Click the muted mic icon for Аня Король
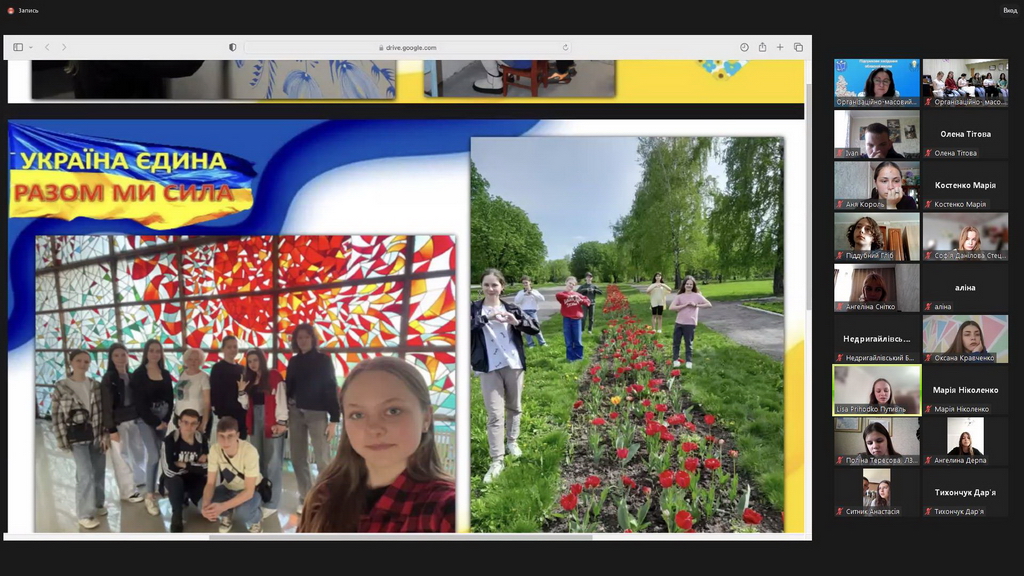This screenshot has height=576, width=1024. pos(840,204)
